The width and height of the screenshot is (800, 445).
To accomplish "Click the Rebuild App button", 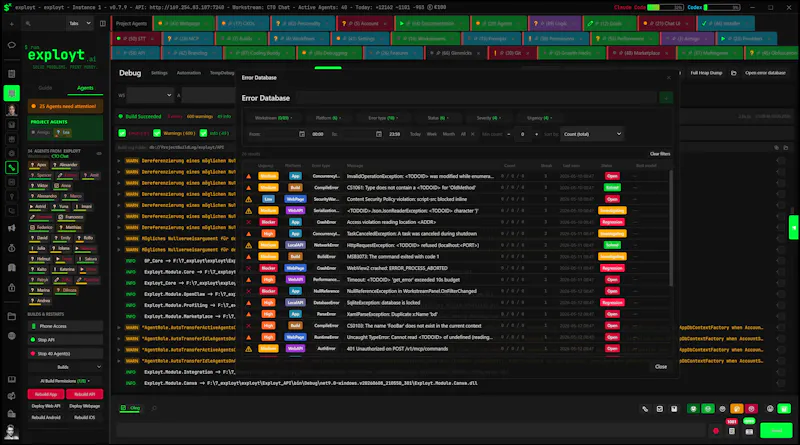I will 46,394.
